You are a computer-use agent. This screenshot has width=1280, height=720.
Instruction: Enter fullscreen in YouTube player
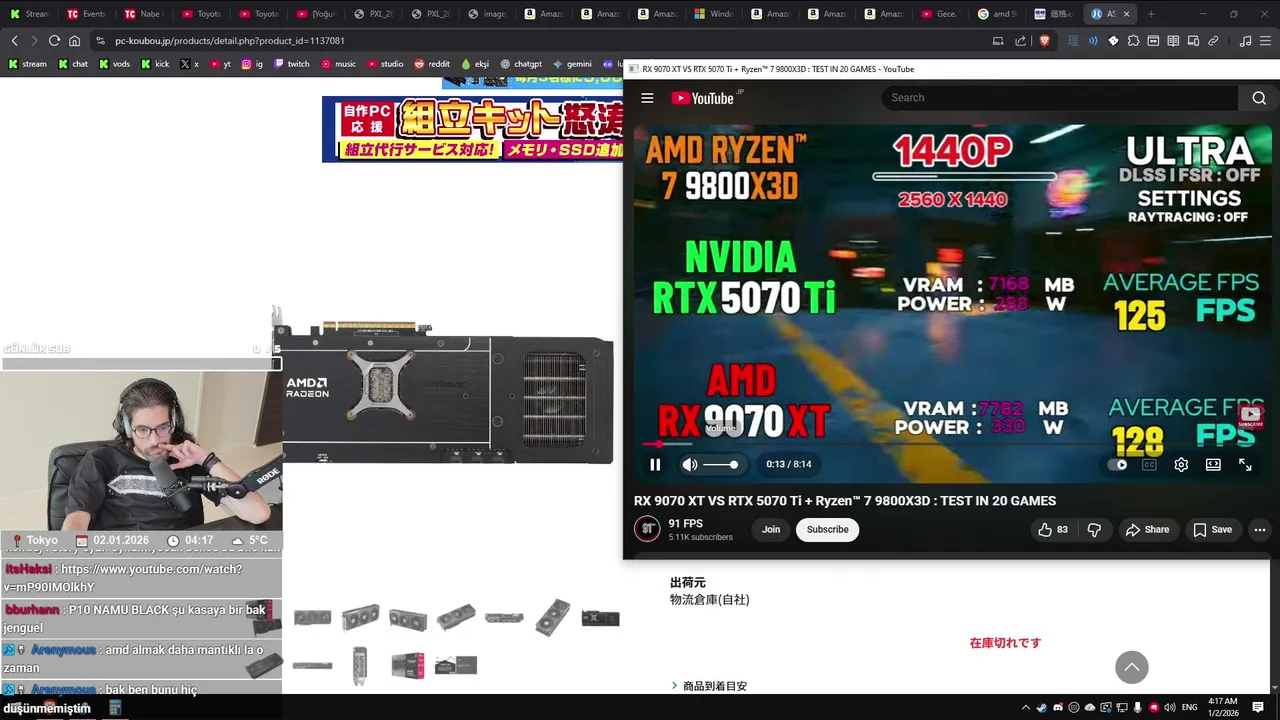coord(1245,464)
